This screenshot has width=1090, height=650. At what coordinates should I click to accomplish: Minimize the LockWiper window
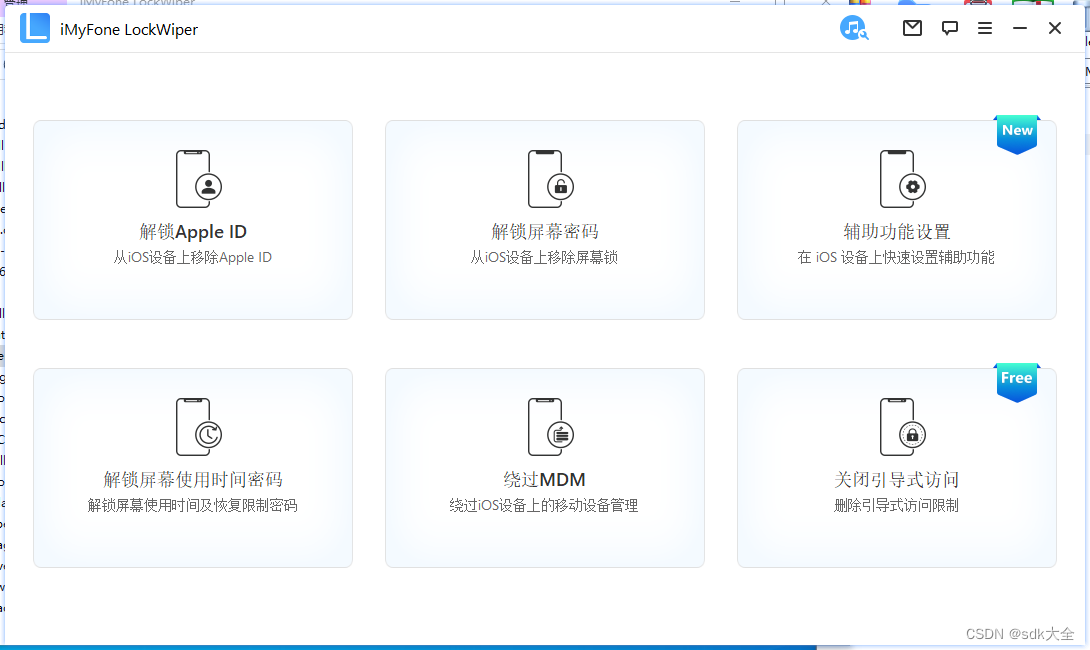(x=1020, y=28)
